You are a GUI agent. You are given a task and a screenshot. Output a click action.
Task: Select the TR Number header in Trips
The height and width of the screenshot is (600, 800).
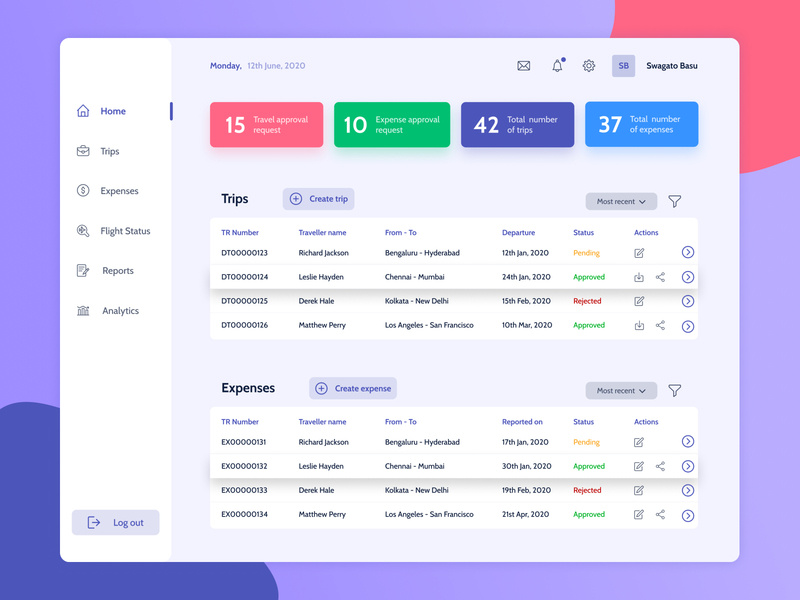point(240,233)
